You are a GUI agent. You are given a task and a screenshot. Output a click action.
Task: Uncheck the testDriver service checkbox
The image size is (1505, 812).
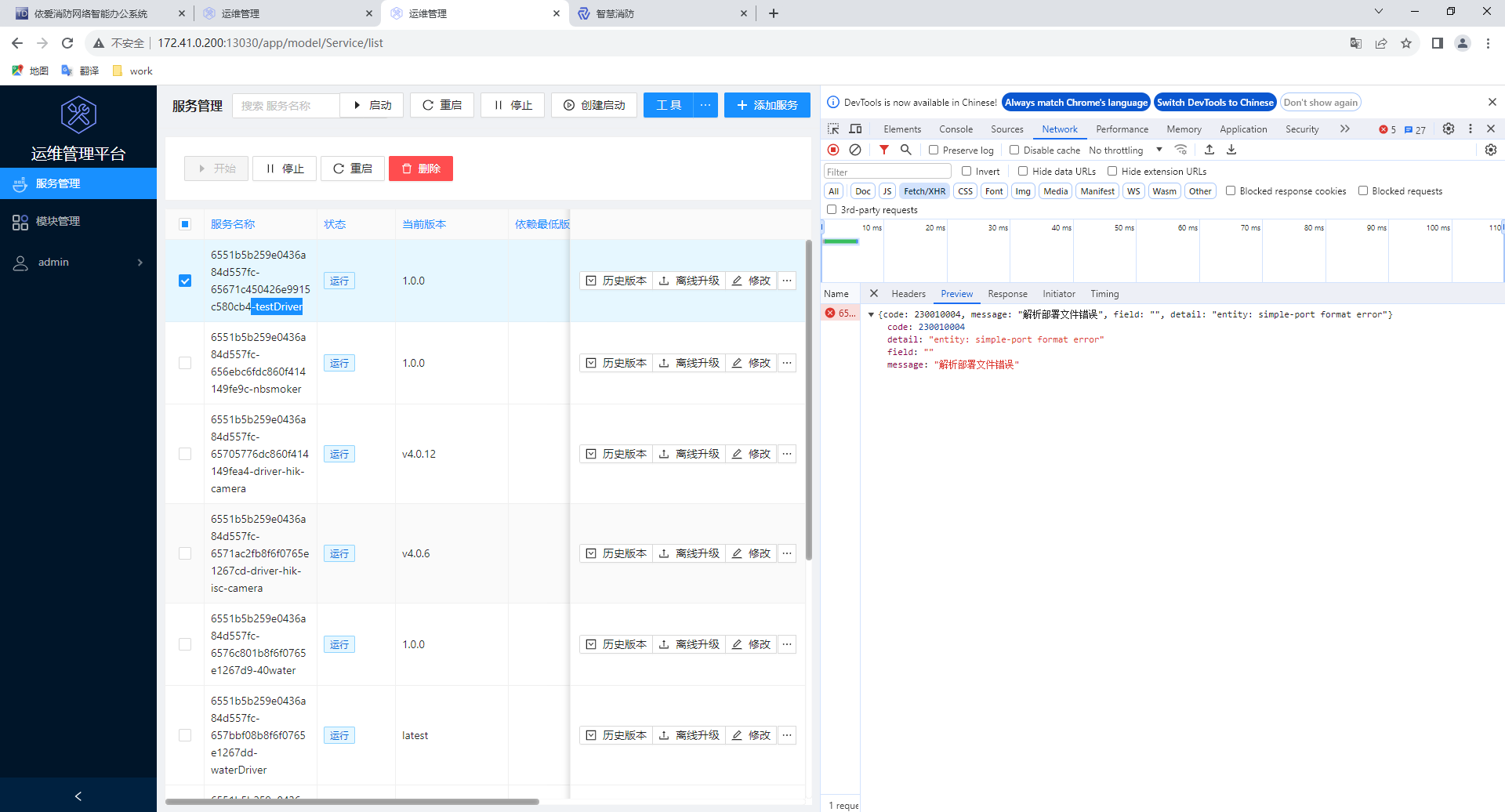click(x=185, y=281)
